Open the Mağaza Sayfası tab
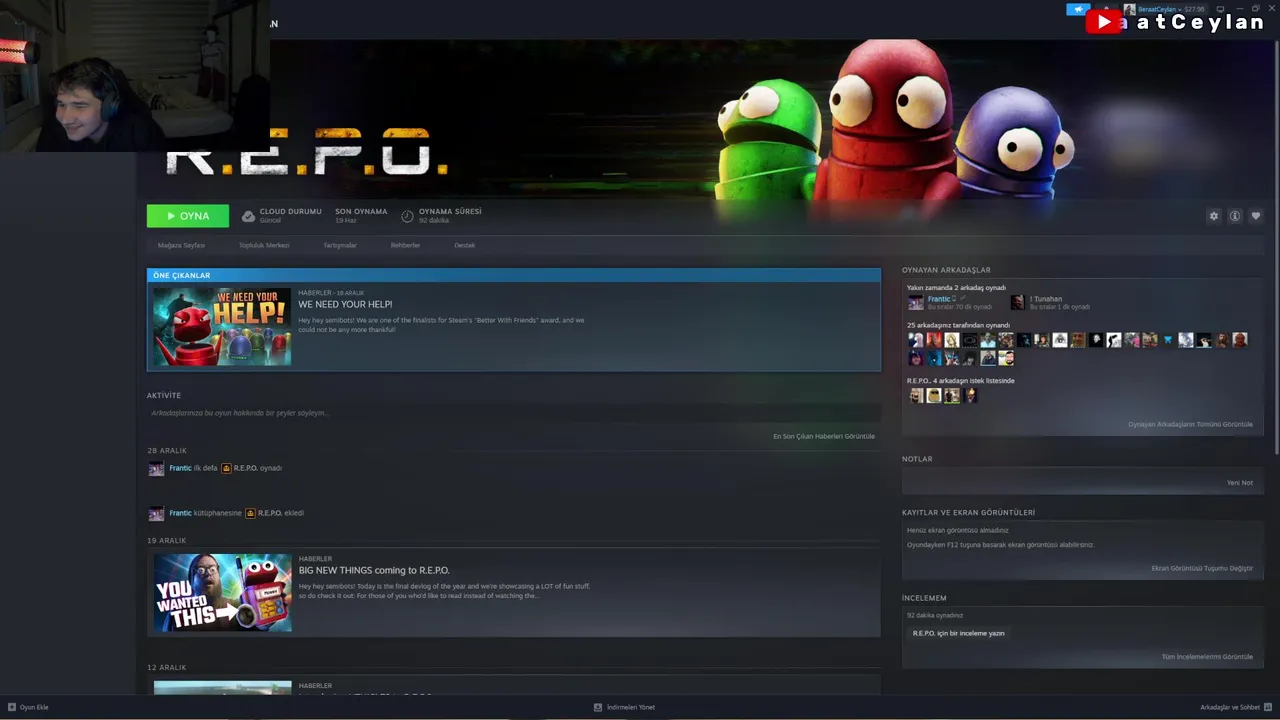This screenshot has width=1280, height=720. [x=181, y=245]
